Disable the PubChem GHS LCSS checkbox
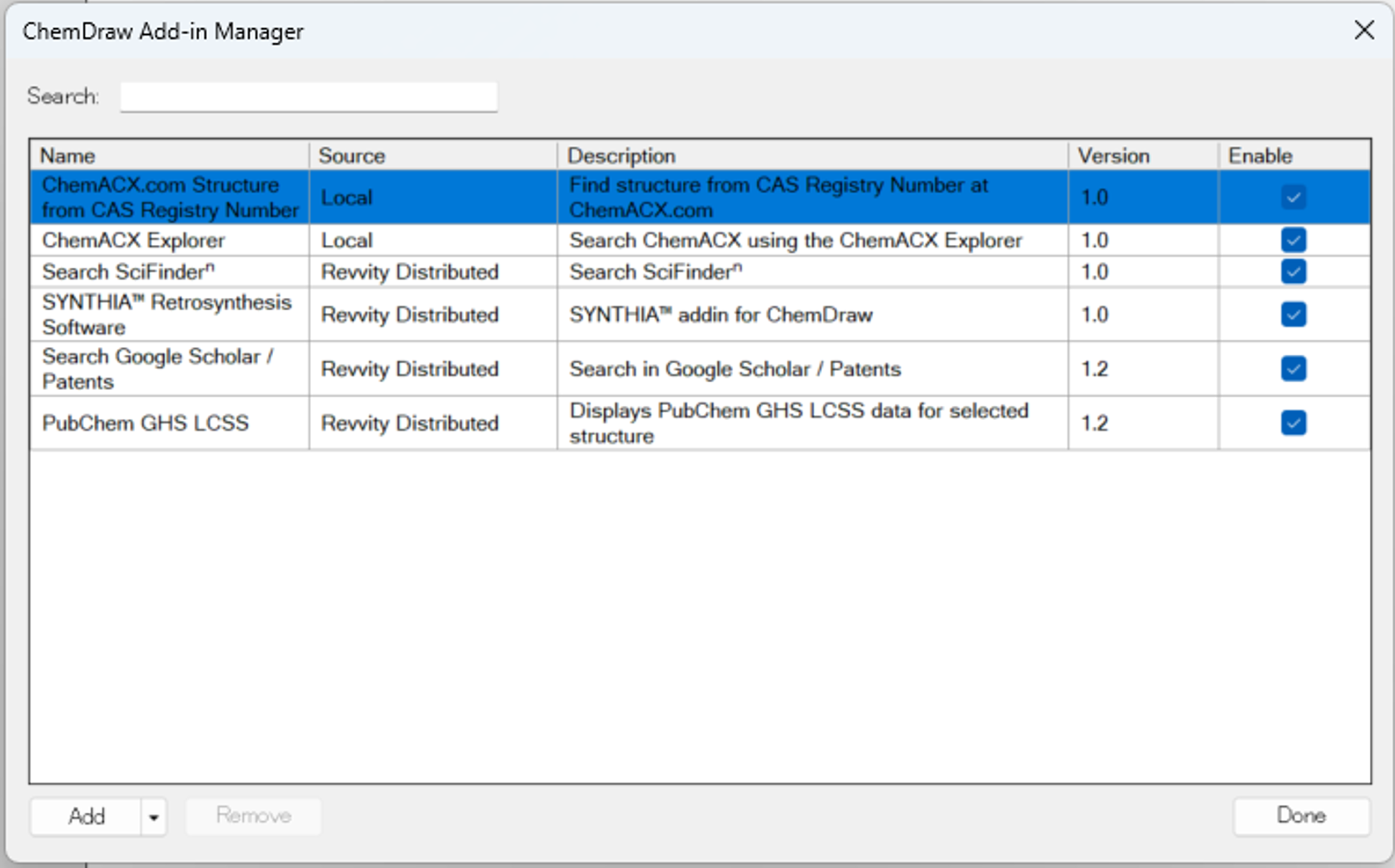Image resolution: width=1395 pixels, height=868 pixels. coord(1293,423)
